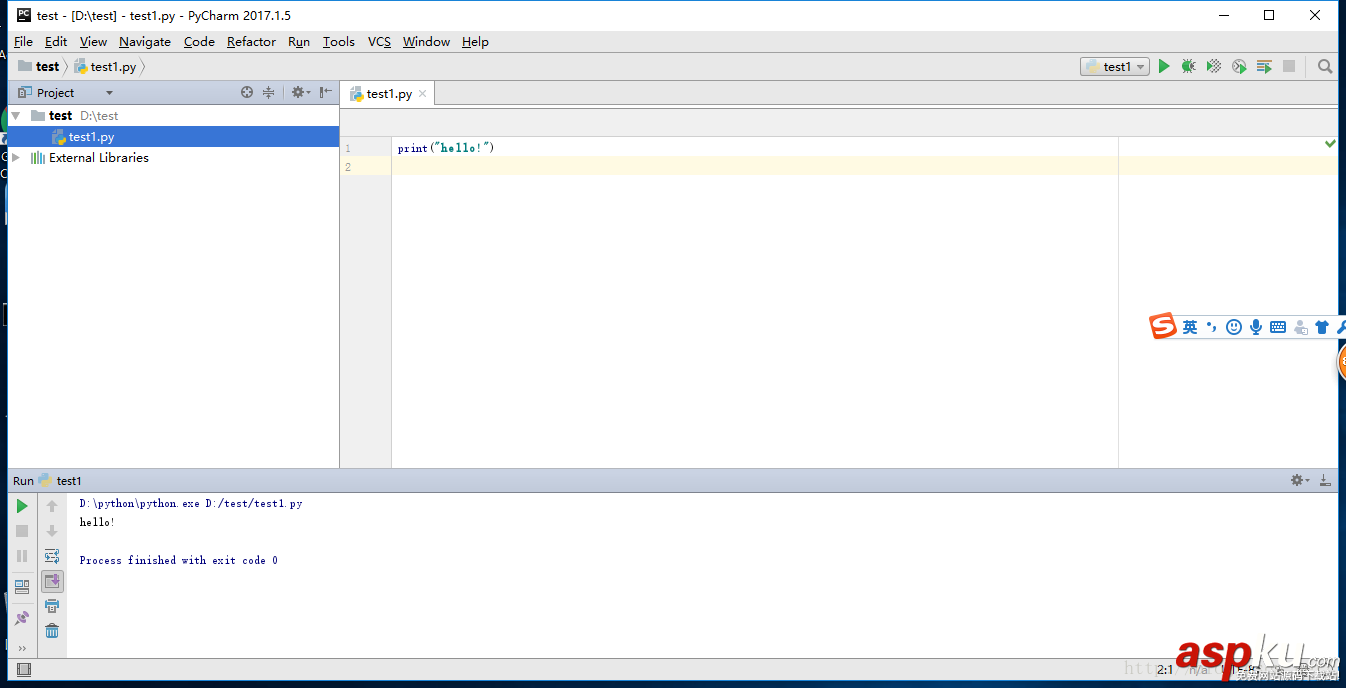Image resolution: width=1346 pixels, height=688 pixels.
Task: Toggle scroll to end in console
Action: pos(52,581)
